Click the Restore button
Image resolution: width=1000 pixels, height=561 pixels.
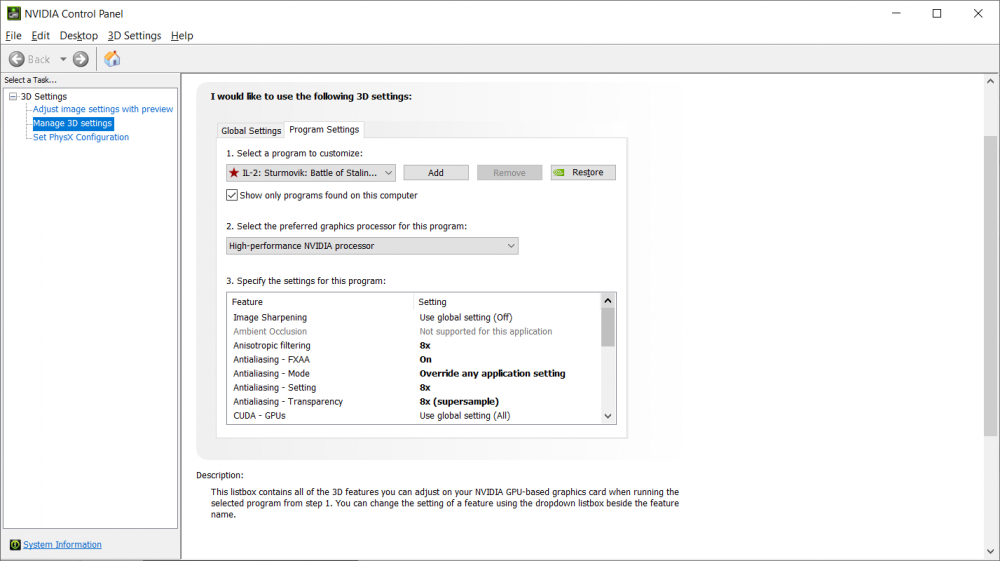(583, 173)
